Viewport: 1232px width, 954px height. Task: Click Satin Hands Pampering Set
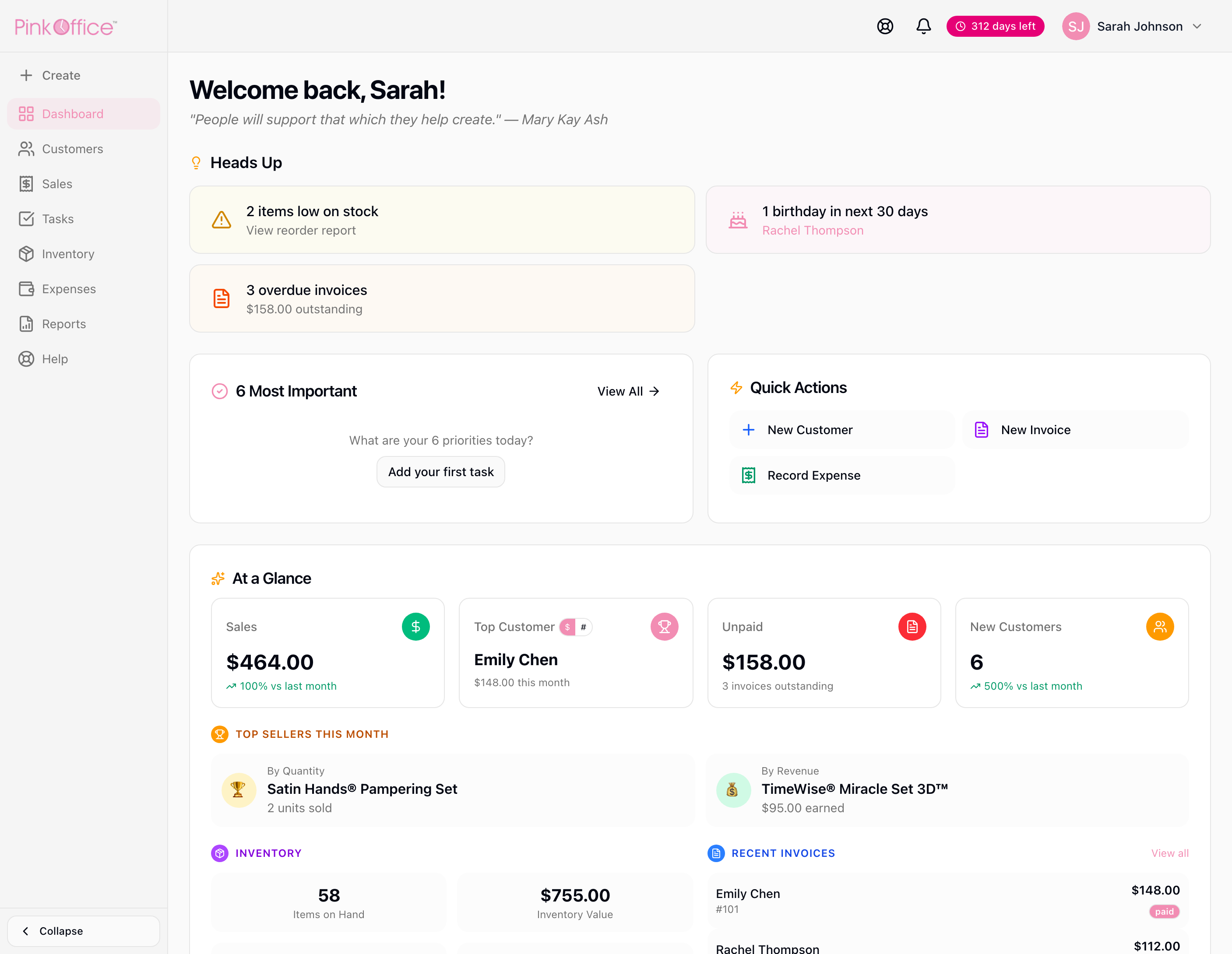coord(362,789)
